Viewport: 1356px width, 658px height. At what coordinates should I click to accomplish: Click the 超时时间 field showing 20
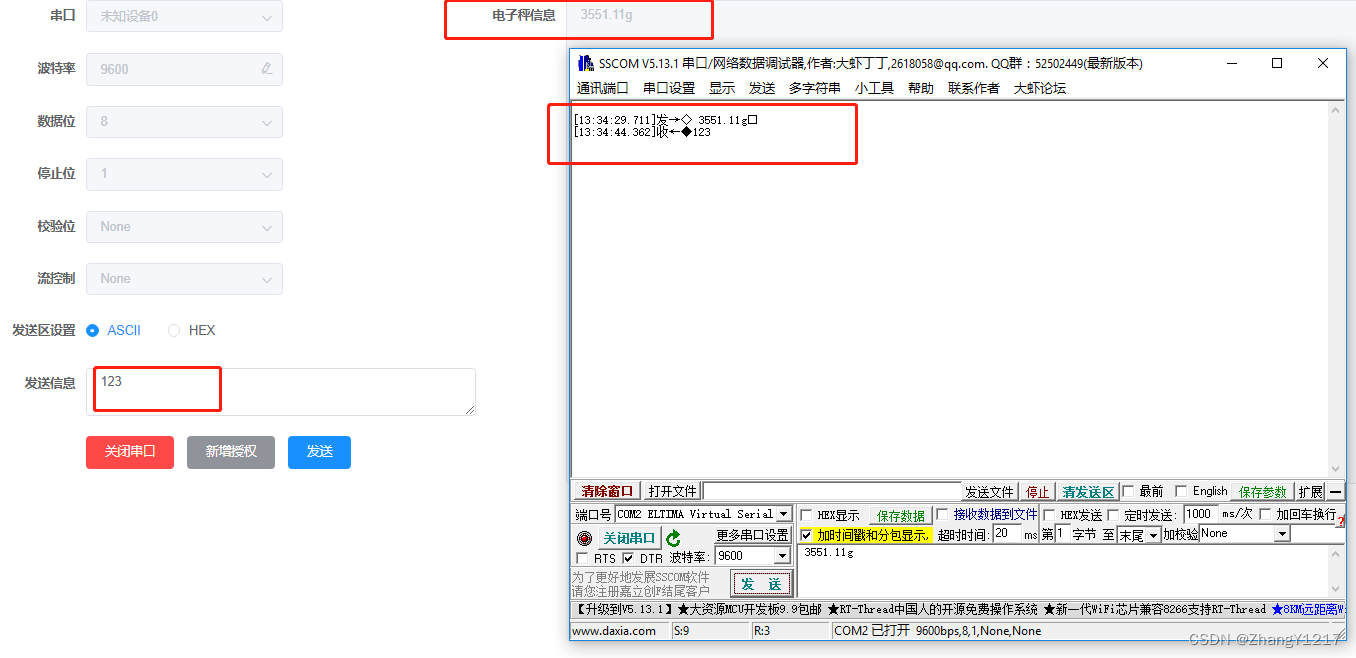click(1005, 535)
